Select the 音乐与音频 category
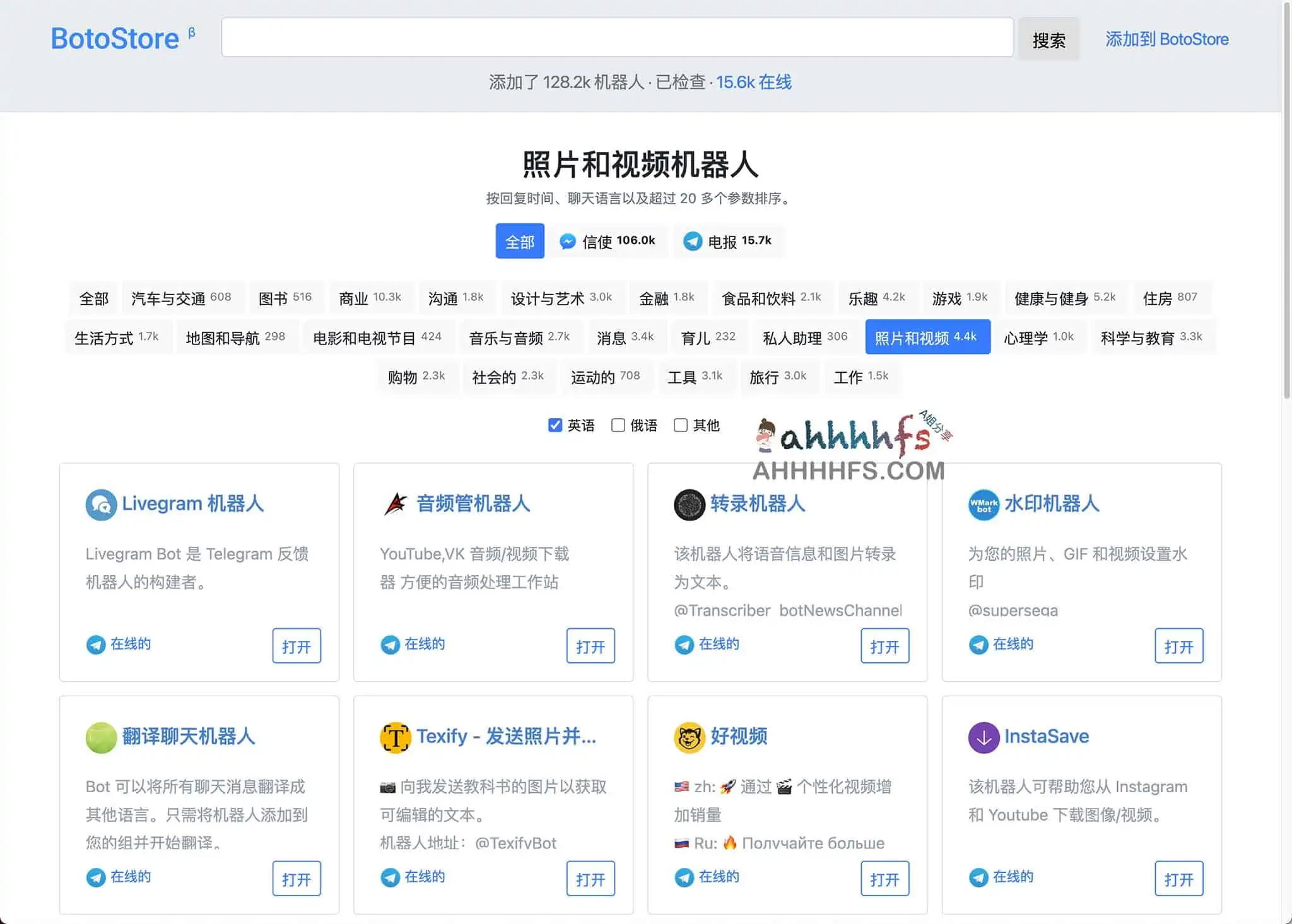 coord(519,337)
